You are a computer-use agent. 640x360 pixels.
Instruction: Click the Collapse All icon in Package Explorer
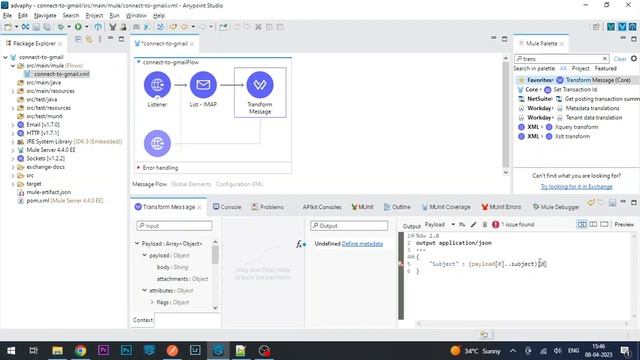(x=78, y=39)
